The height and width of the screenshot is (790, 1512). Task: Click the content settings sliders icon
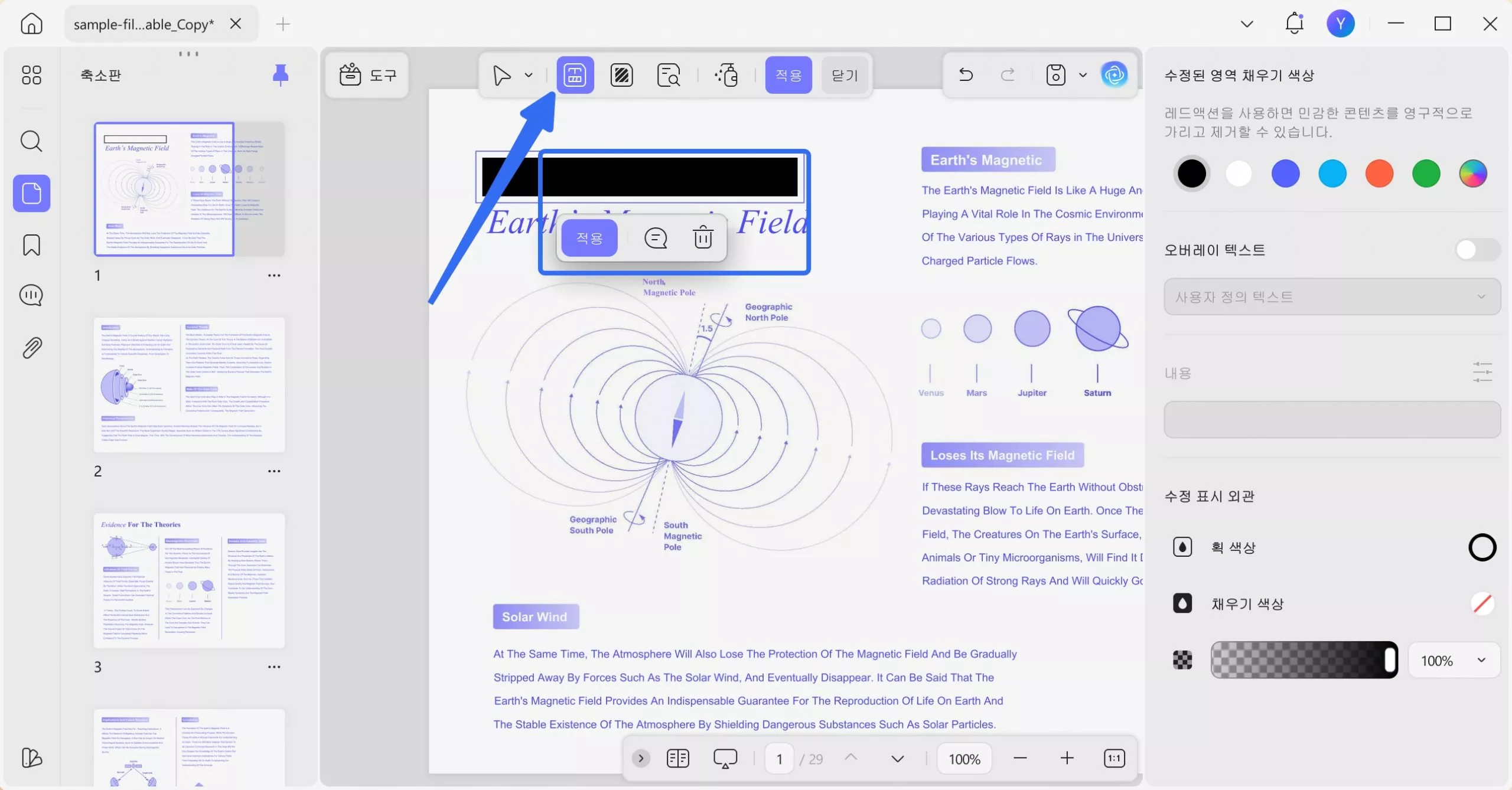tap(1482, 373)
